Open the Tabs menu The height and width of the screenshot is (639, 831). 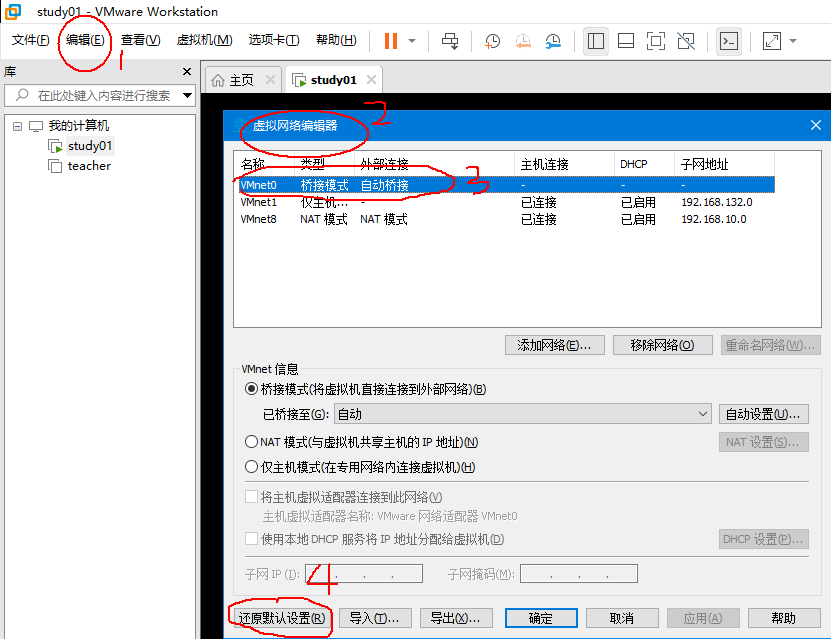273,40
